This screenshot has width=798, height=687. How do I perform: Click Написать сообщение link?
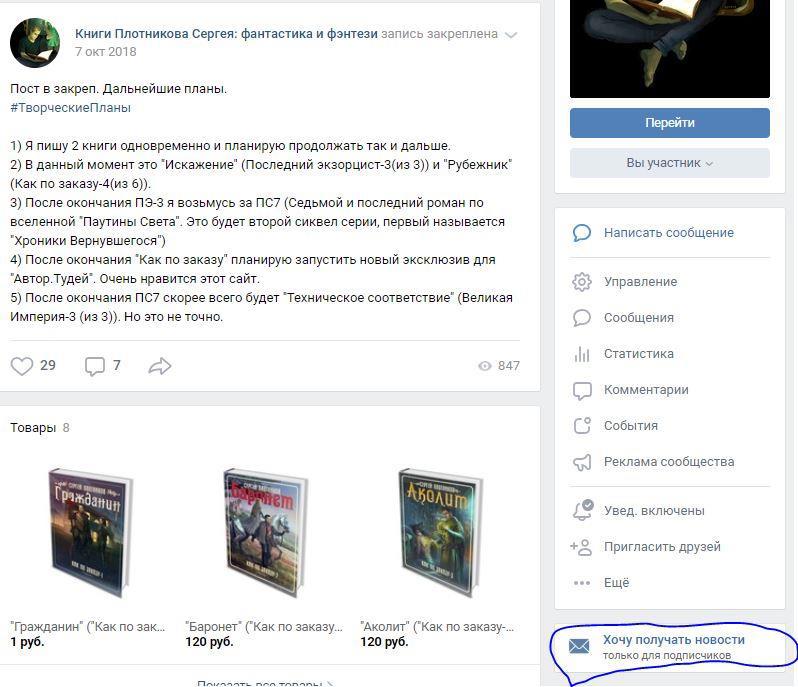click(x=668, y=233)
